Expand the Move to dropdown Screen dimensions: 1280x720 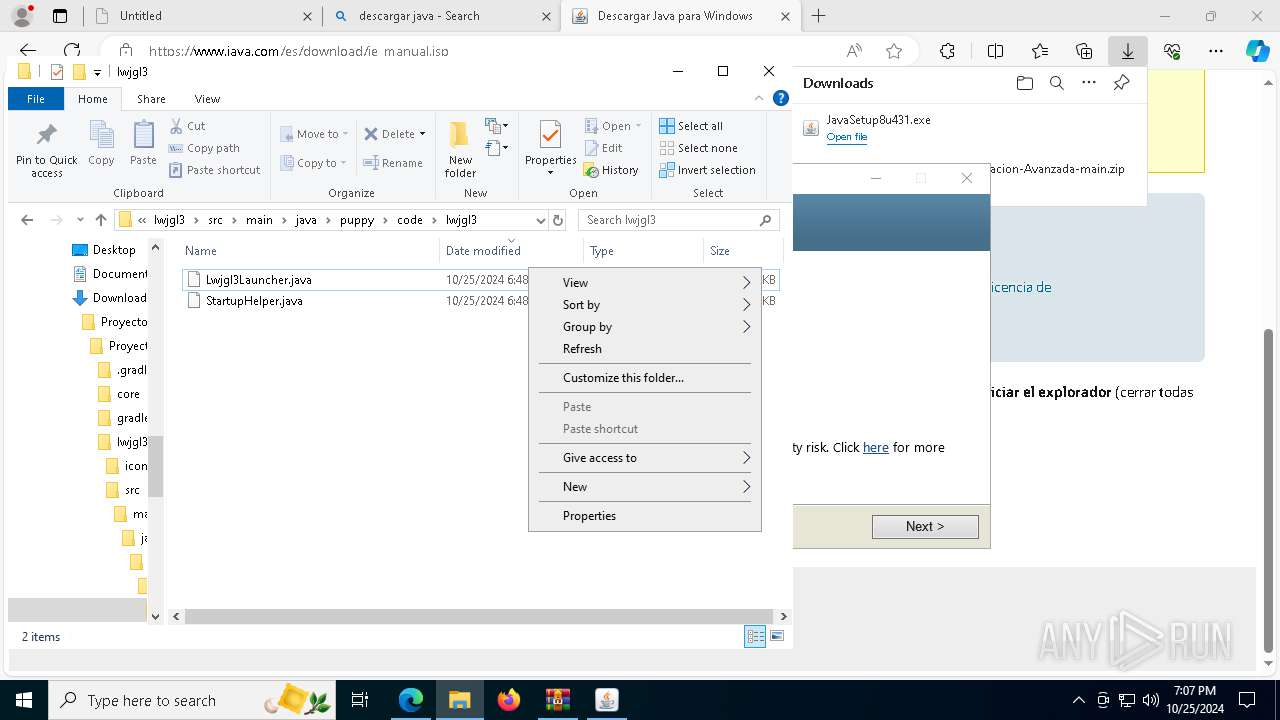[x=345, y=134]
